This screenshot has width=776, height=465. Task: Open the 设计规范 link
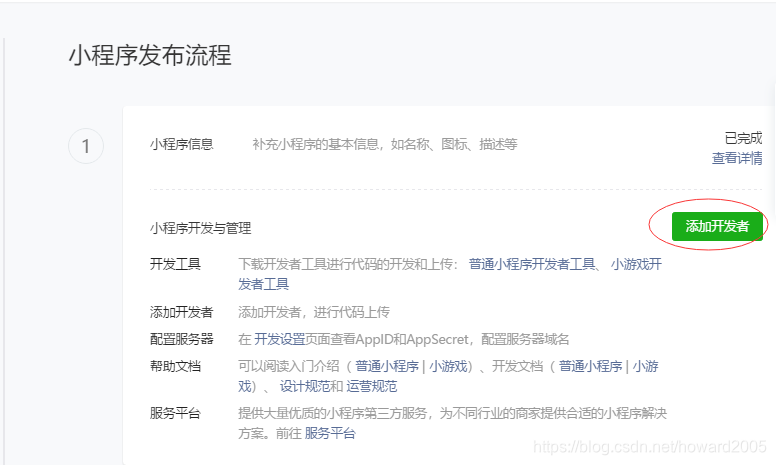click(x=304, y=386)
